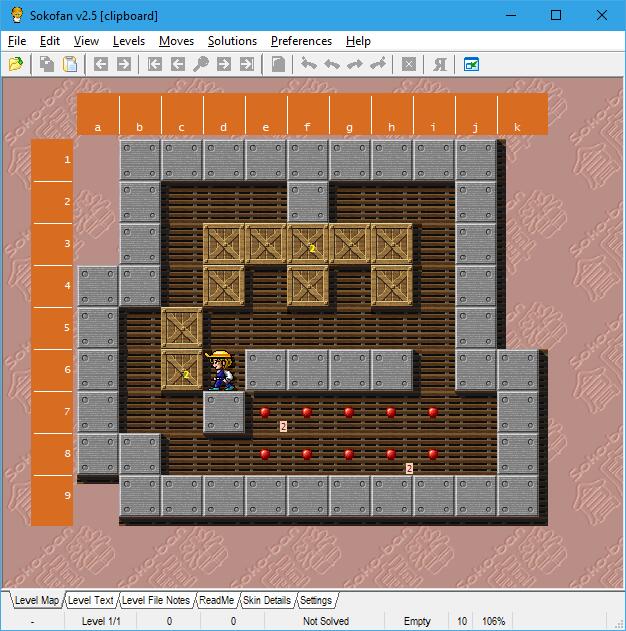The image size is (626, 631).
Task: Click the crate at column c row 5
Action: pyautogui.click(x=182, y=328)
